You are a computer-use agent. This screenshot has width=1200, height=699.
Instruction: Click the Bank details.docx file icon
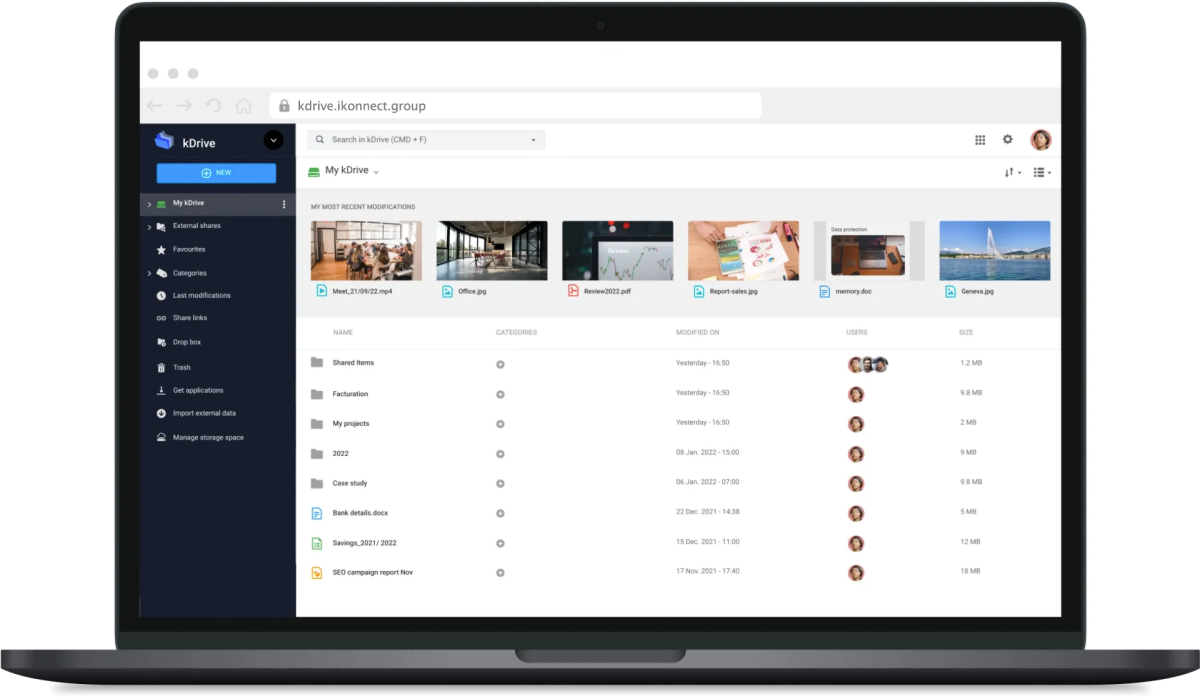317,513
